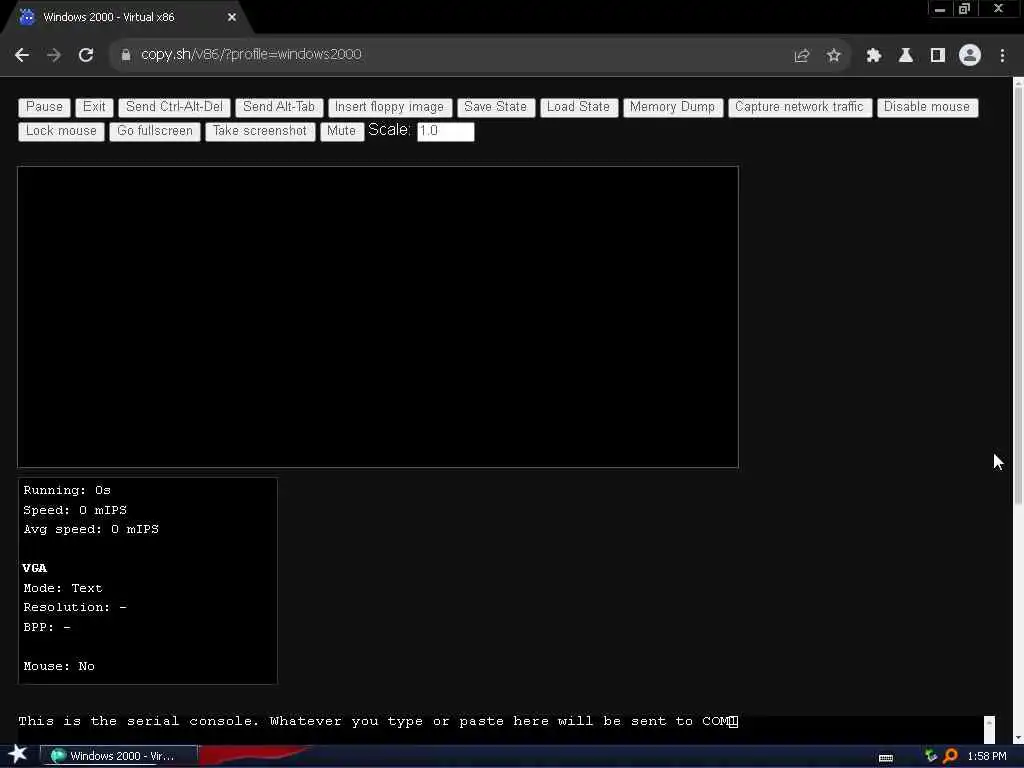
Task: Click the 'Running: 0s' status line
Action: [67, 490]
